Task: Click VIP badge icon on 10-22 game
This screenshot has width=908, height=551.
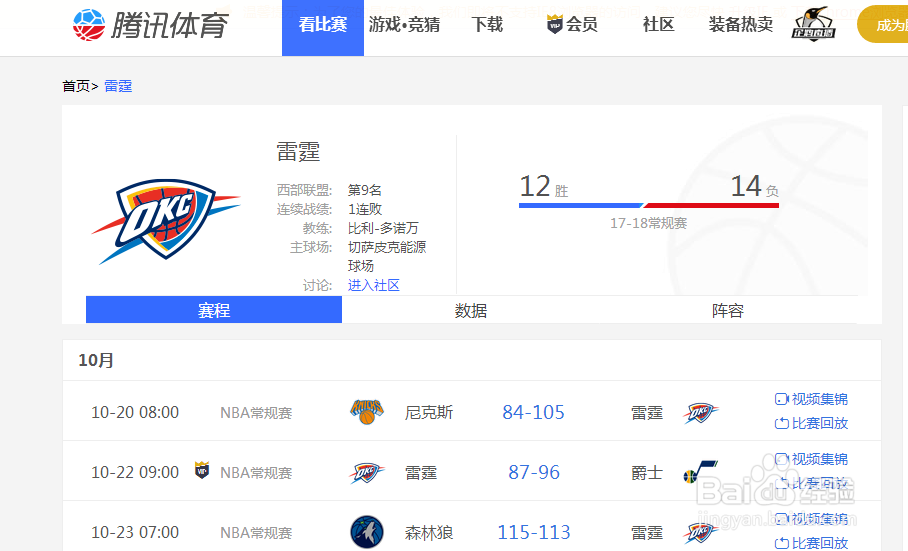Action: [202, 469]
